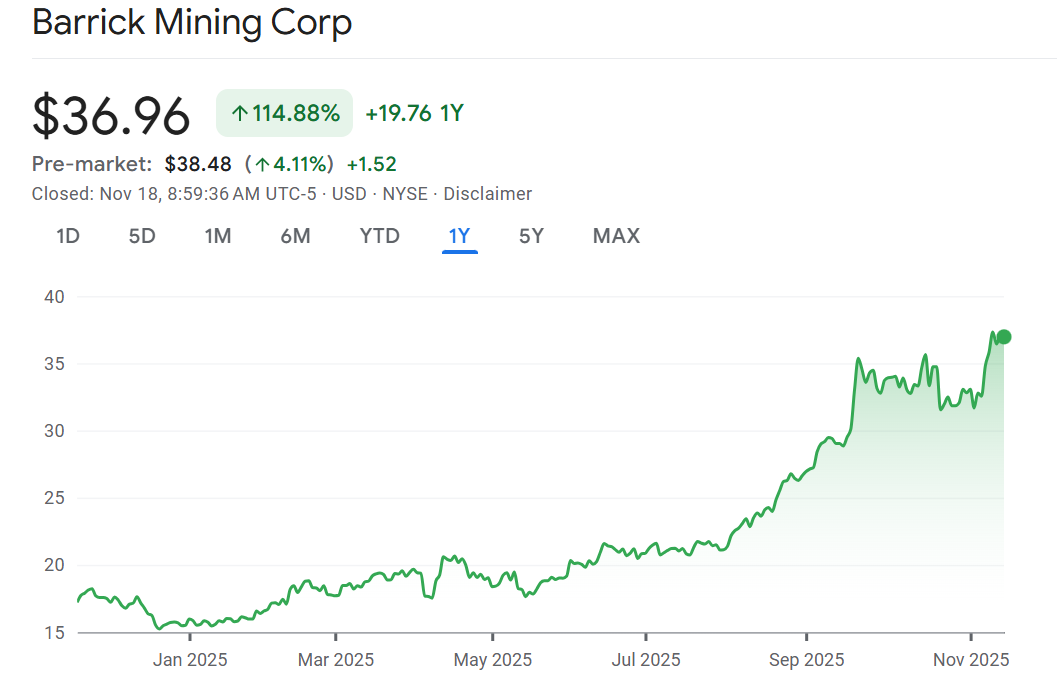Click the green endpoint dot on the chart
The width and height of the screenshot is (1057, 684).
(1004, 337)
